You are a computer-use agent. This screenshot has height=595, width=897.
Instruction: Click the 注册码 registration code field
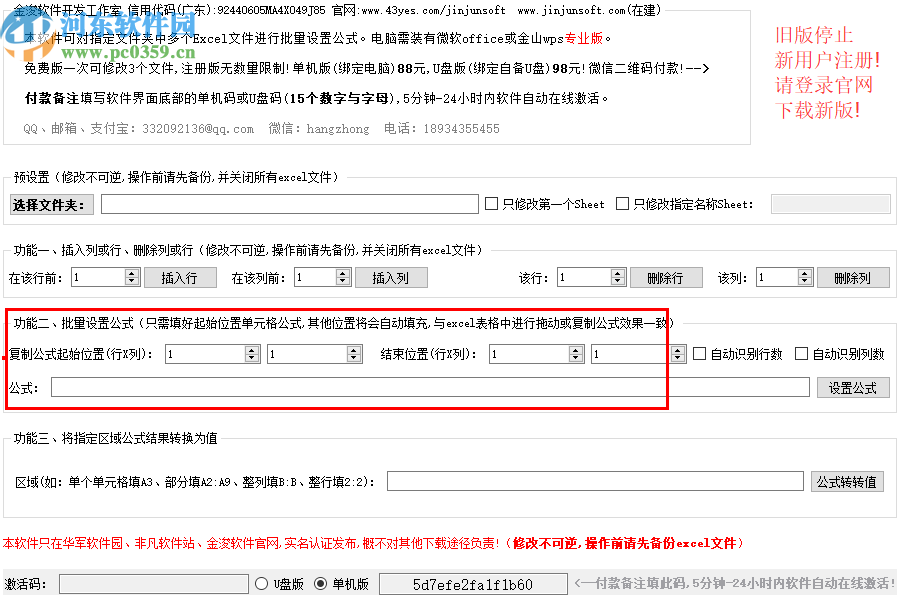pos(150,583)
